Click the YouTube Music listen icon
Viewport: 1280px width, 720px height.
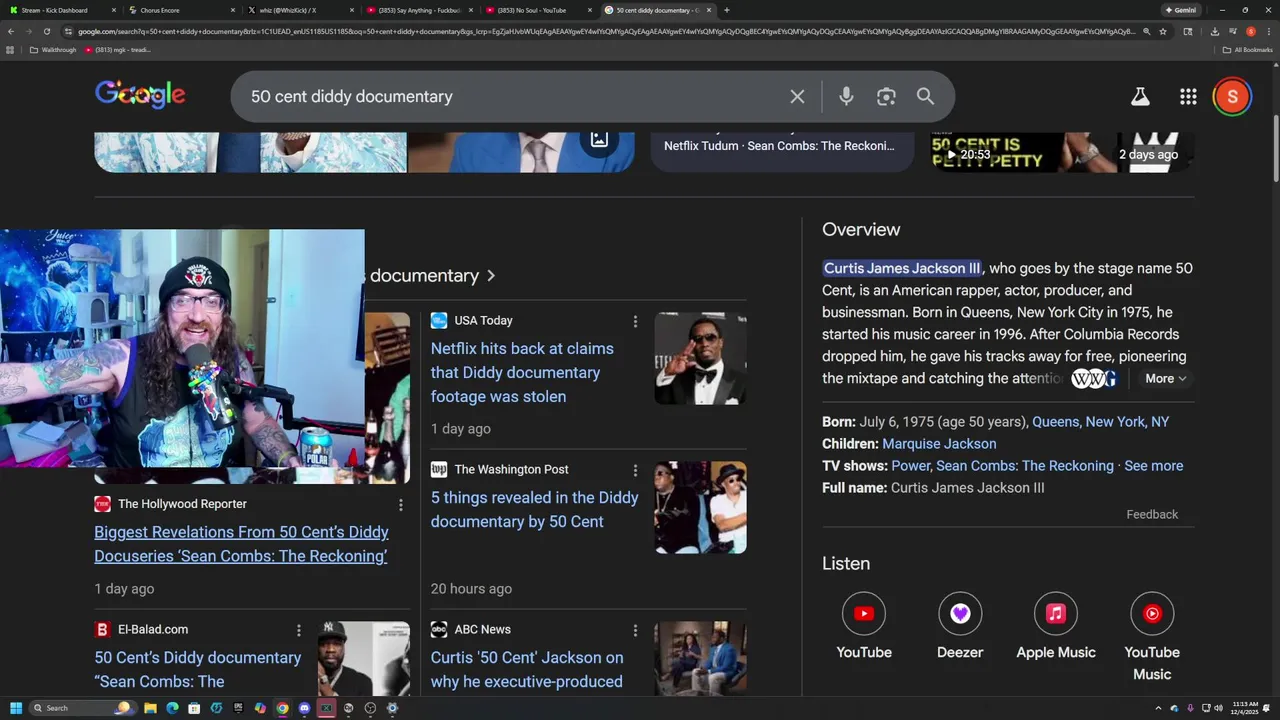click(x=1152, y=614)
